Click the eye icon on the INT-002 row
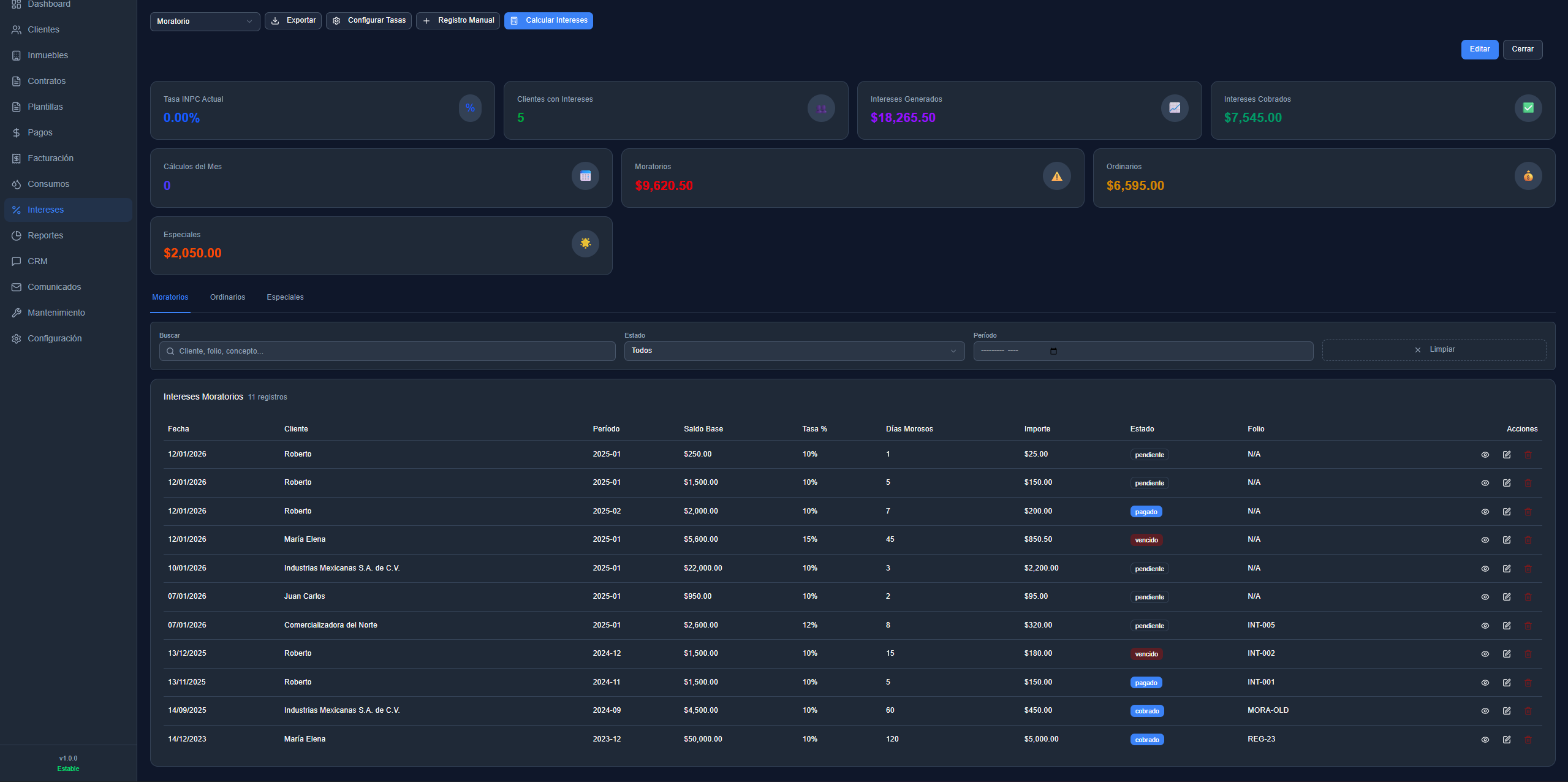Viewport: 1568px width, 782px height. click(x=1485, y=654)
